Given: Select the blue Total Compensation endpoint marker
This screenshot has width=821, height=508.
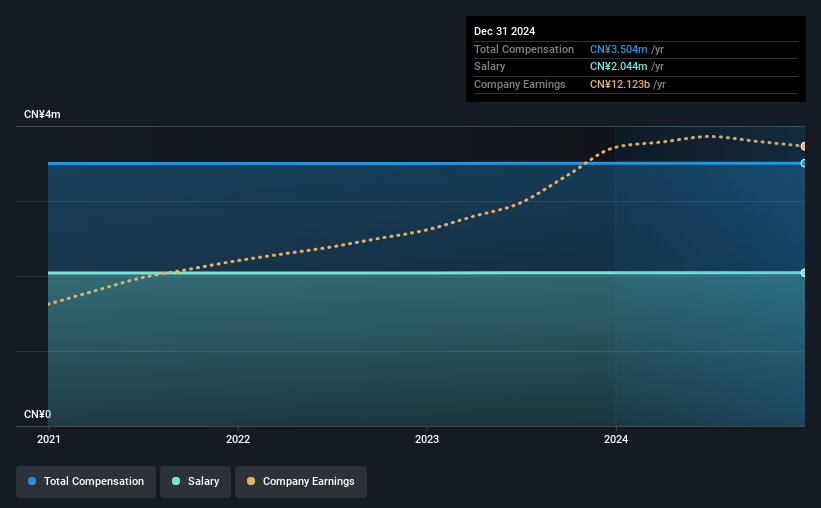Looking at the screenshot, I should (803, 163).
